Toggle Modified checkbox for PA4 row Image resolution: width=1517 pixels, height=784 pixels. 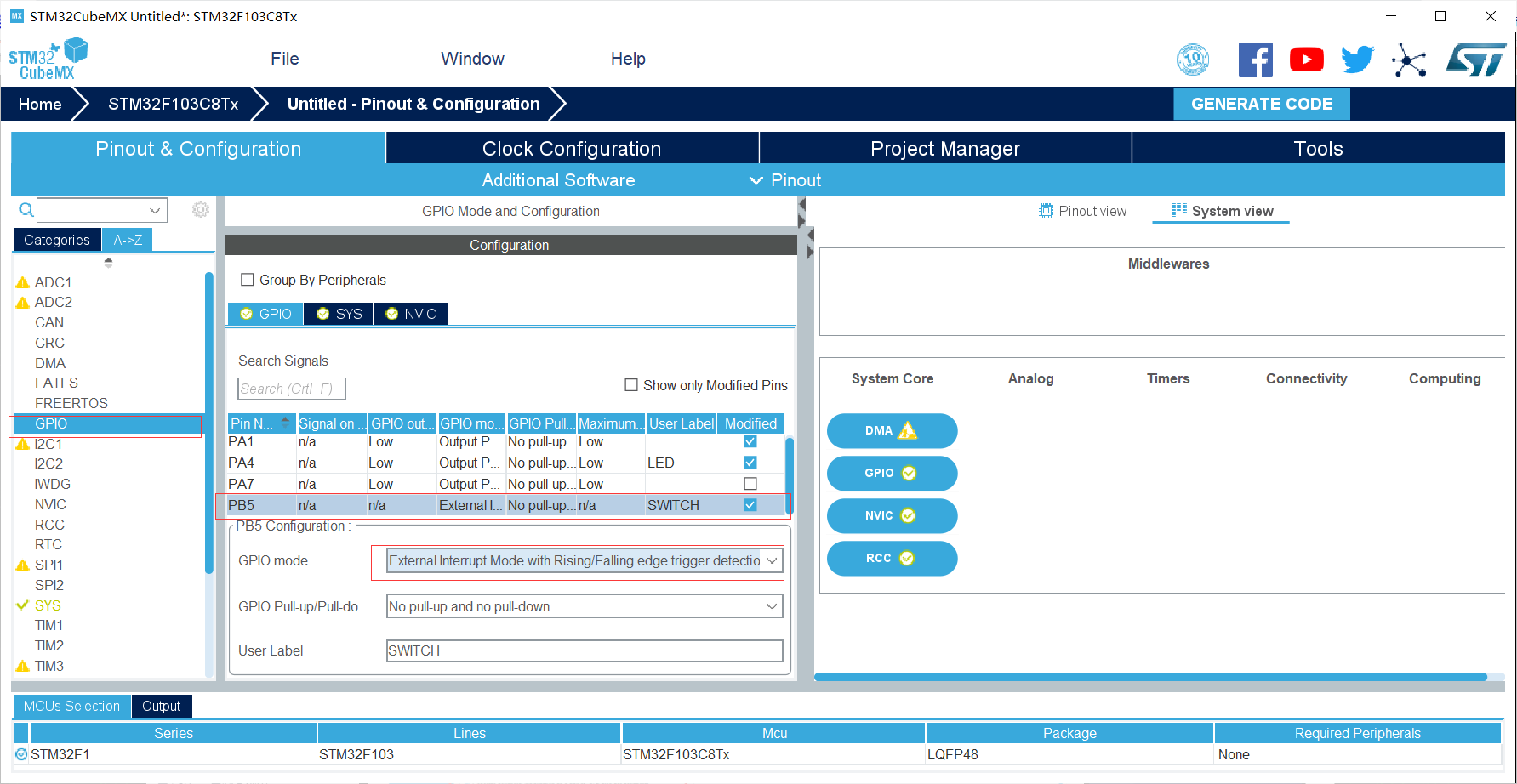pyautogui.click(x=750, y=463)
